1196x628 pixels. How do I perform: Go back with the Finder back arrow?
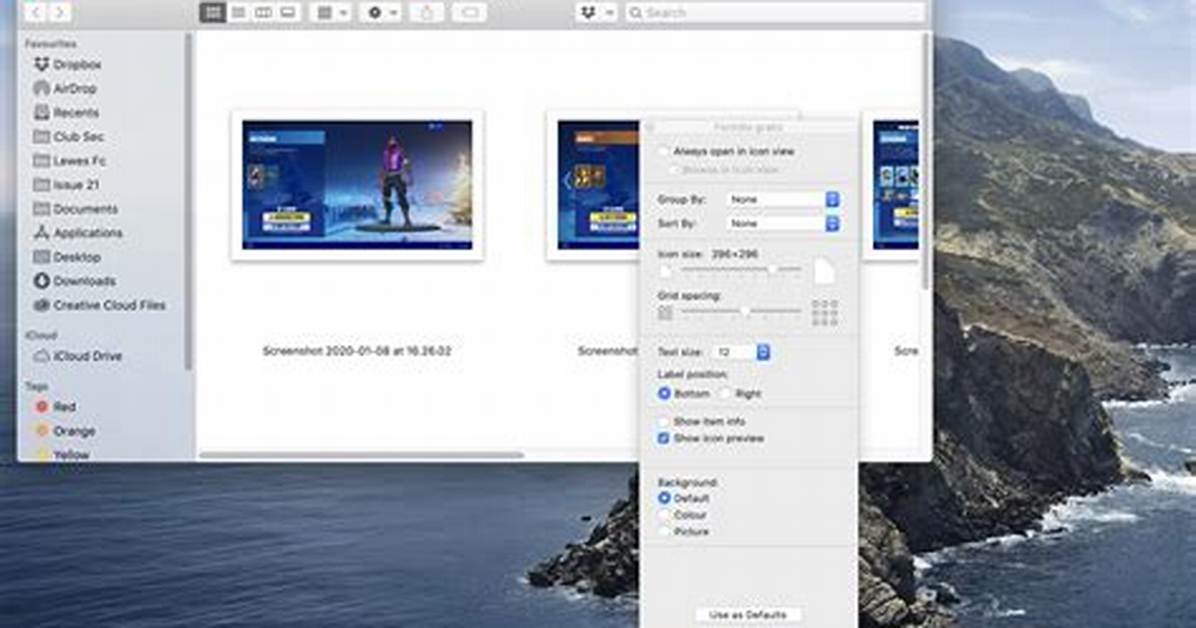[36, 11]
